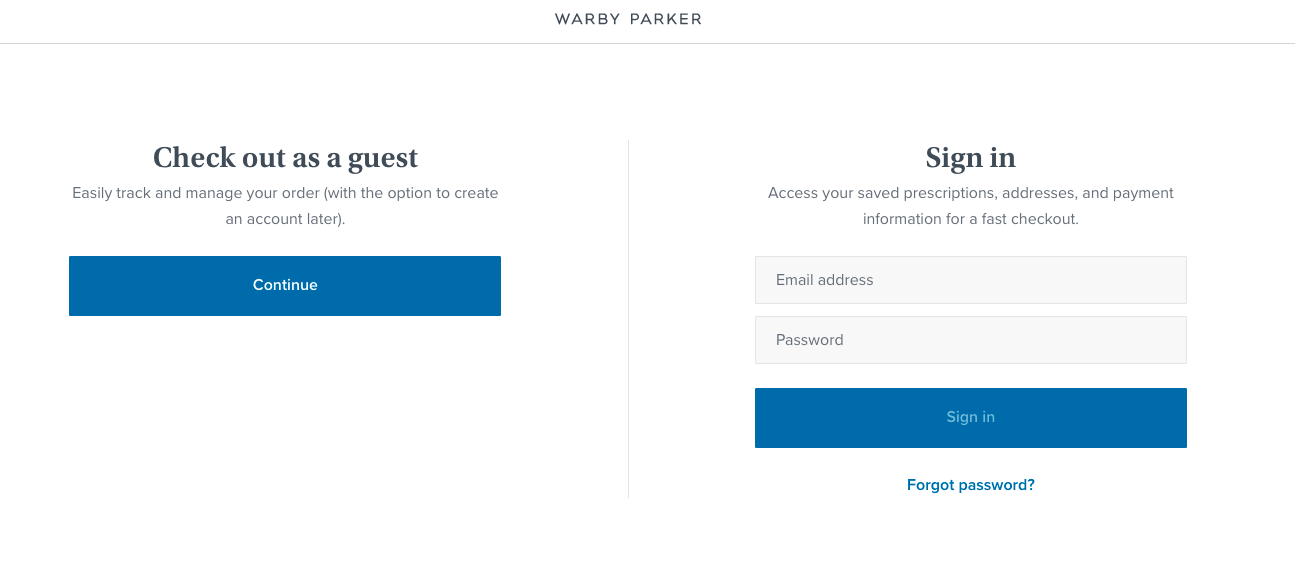Screen dimensions: 1295x572
Task: Click the word PARKER in the header
Action: pos(663,19)
